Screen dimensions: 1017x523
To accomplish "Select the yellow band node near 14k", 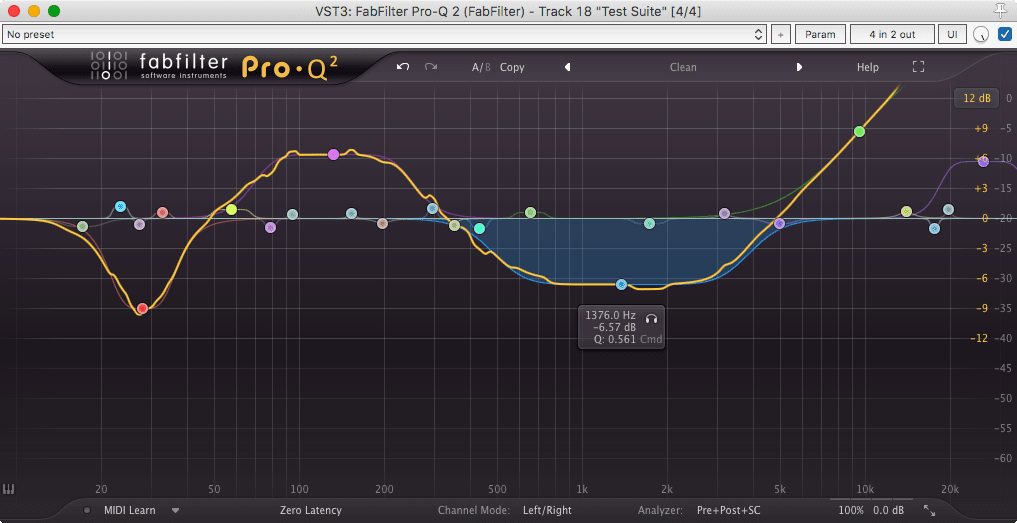I will point(907,212).
